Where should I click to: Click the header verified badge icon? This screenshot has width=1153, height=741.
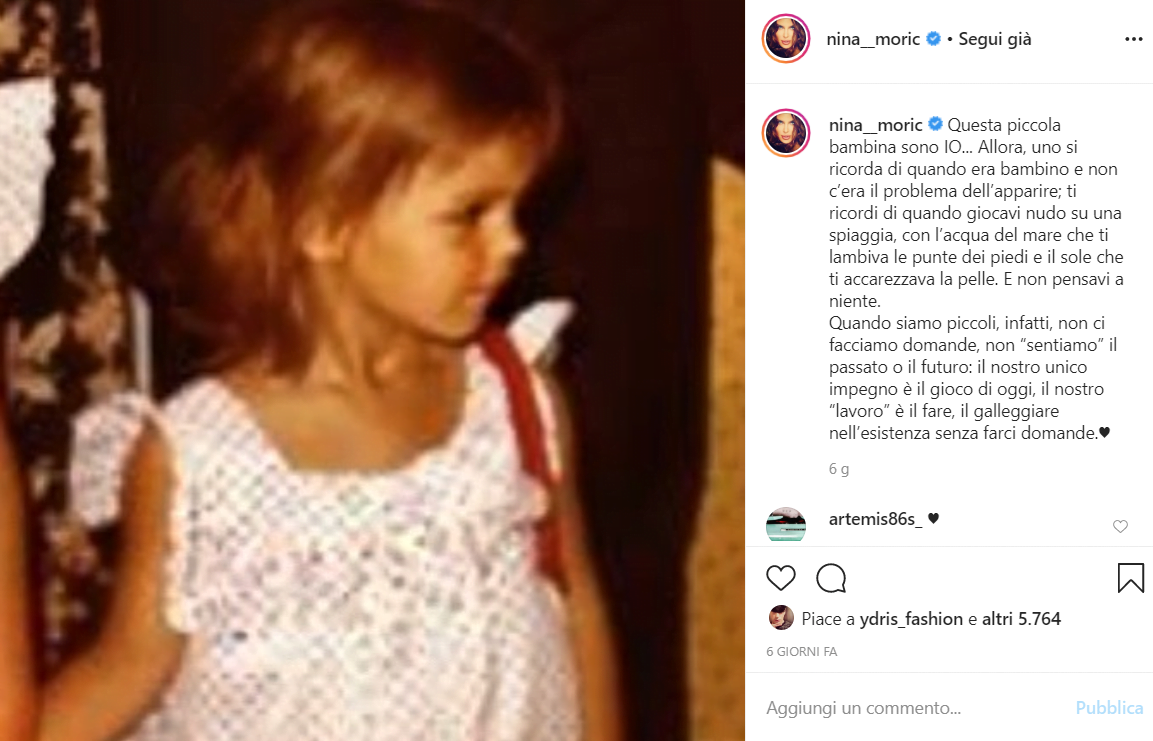click(x=933, y=39)
